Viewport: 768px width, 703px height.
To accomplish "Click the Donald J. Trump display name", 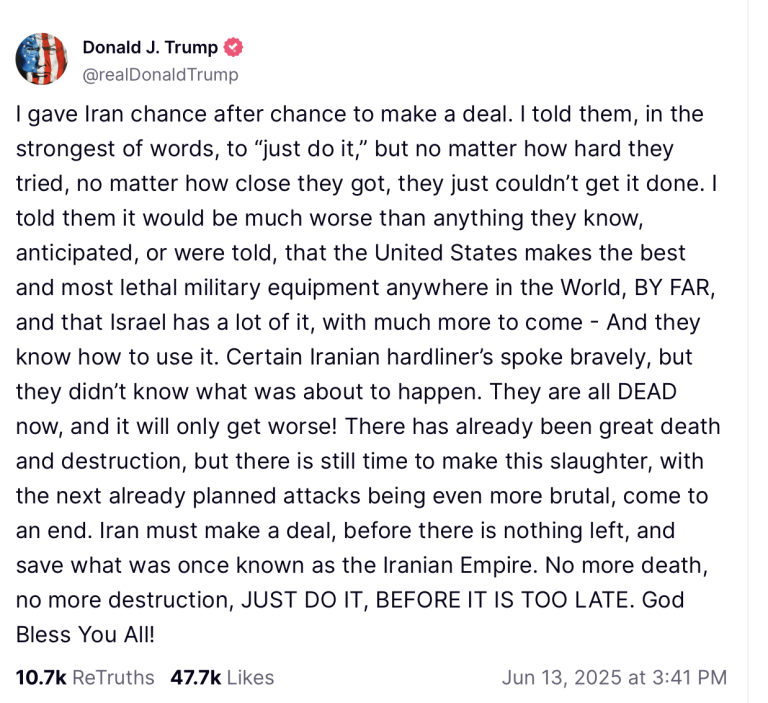I will pos(150,48).
